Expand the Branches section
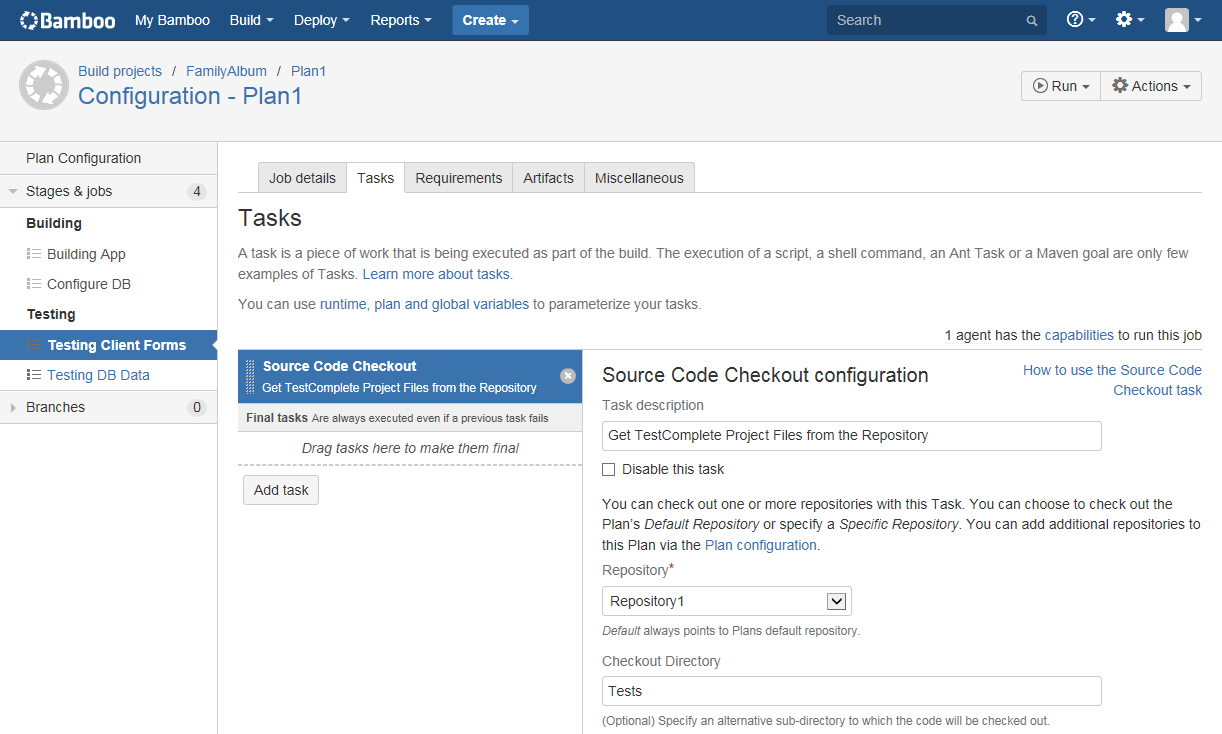 (x=14, y=407)
